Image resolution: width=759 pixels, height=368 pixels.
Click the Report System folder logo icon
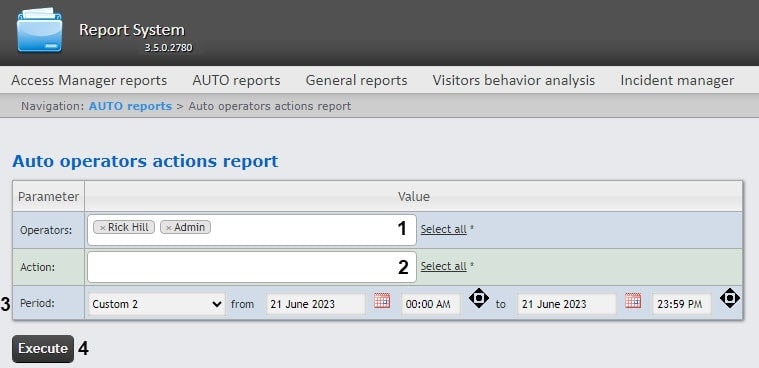click(x=40, y=30)
